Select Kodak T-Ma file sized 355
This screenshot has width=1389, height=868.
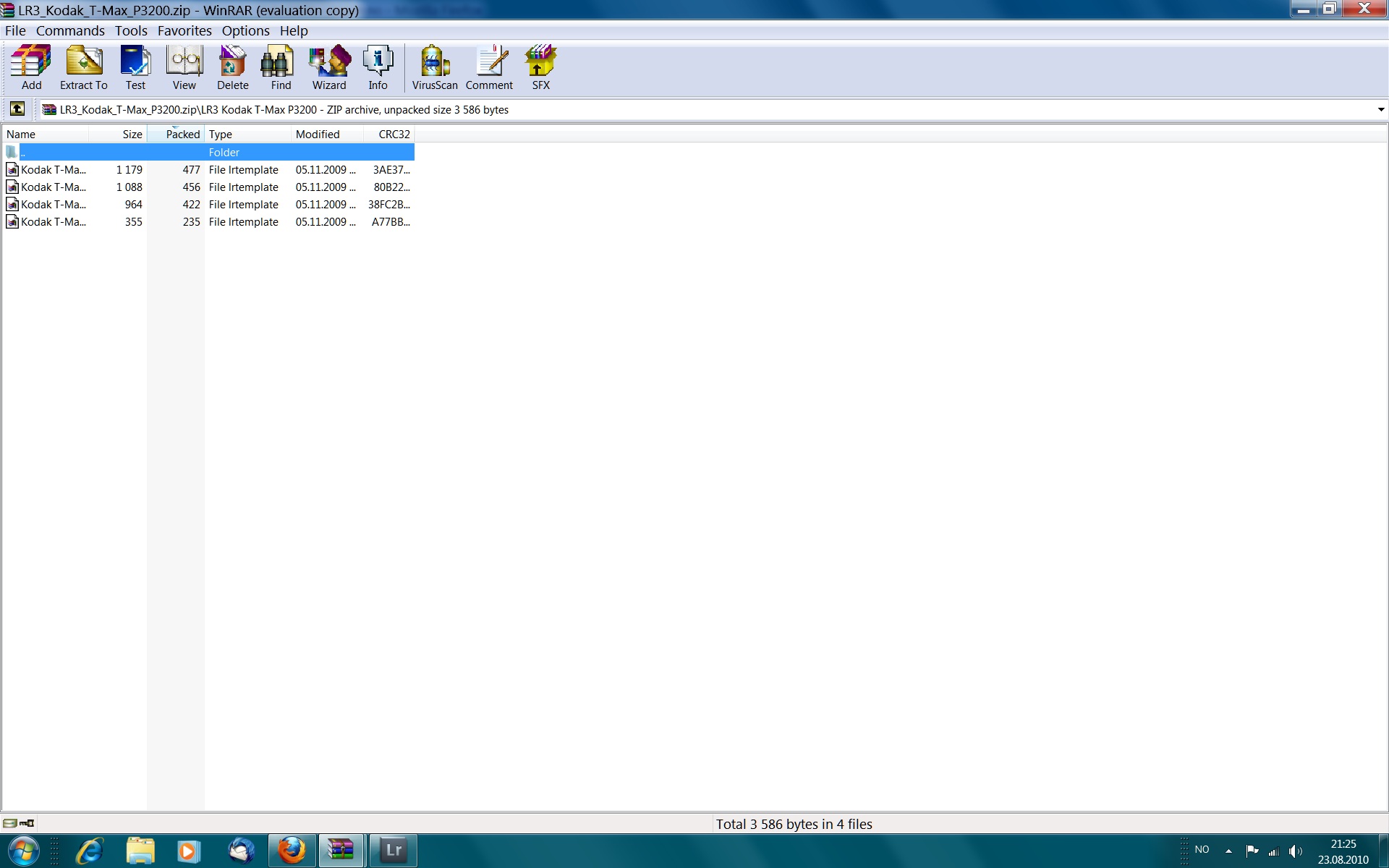tap(208, 221)
